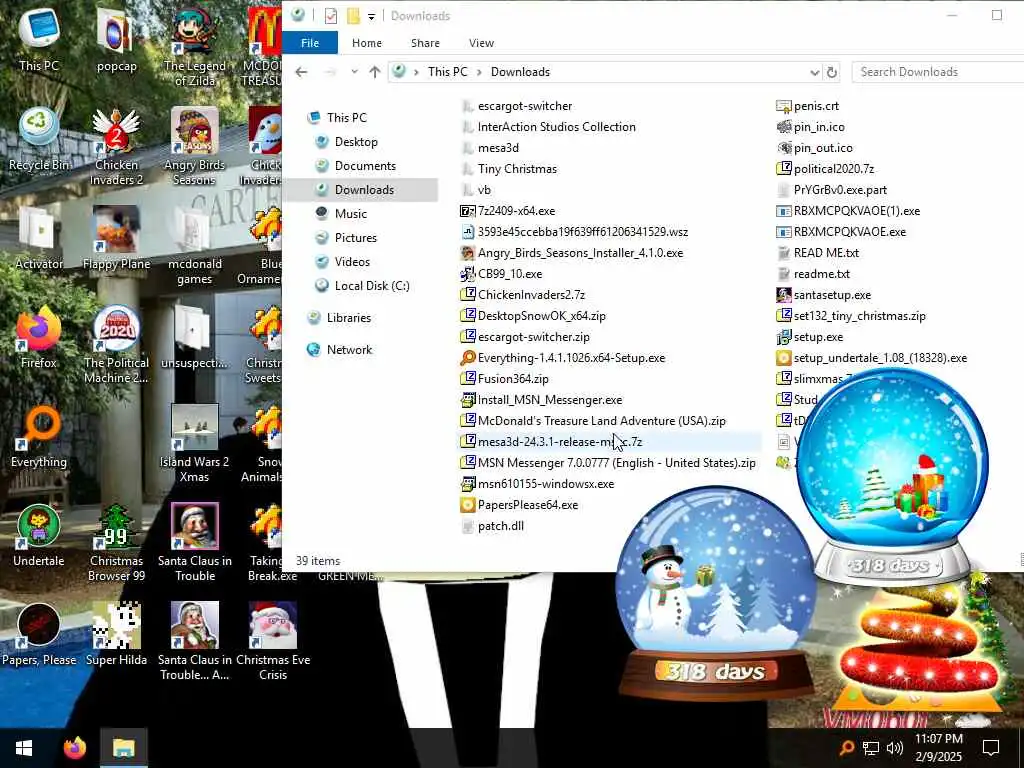Select Videos in navigation pane
The width and height of the screenshot is (1024, 768).
click(352, 262)
